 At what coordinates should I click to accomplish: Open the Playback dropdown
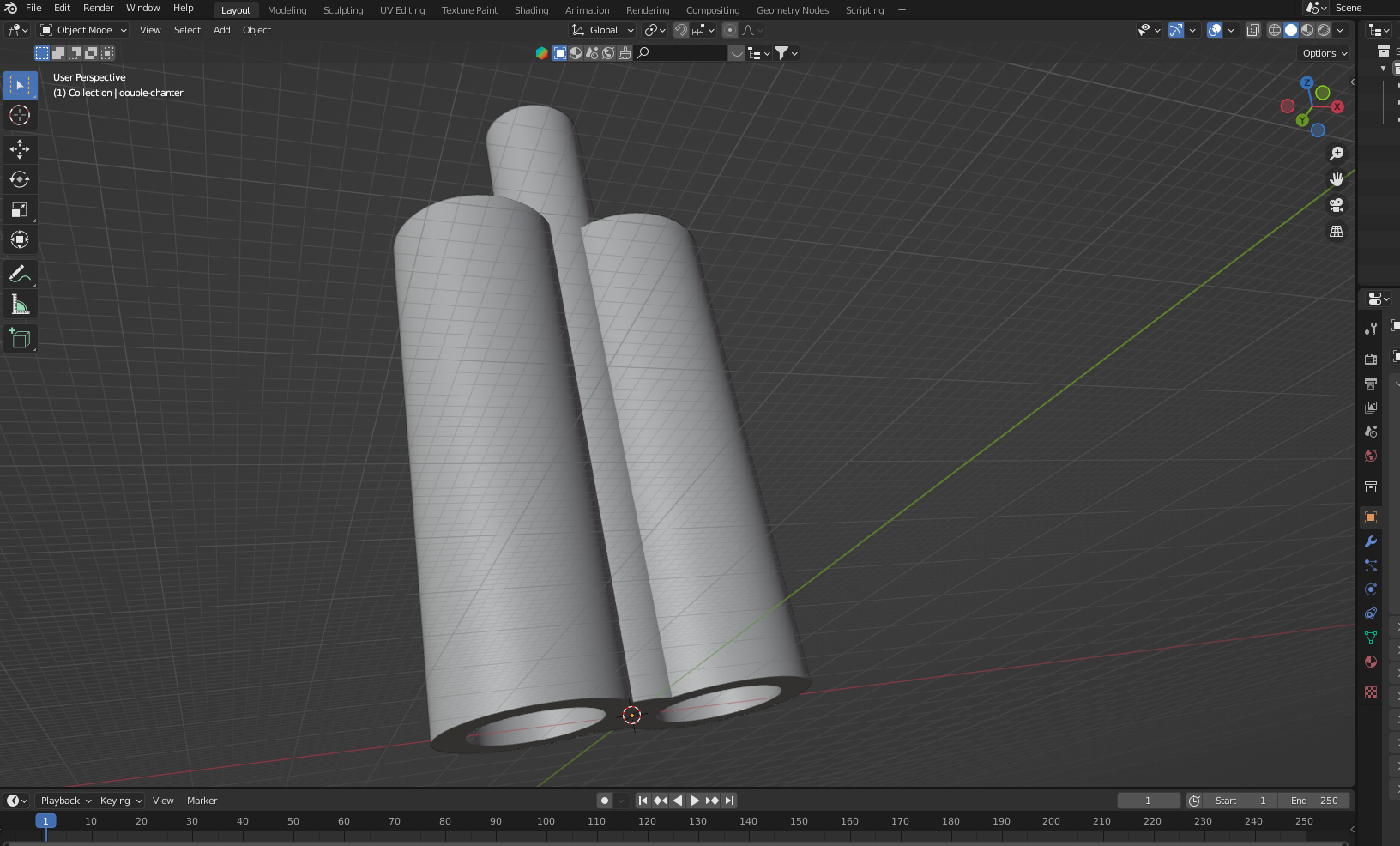(65, 801)
